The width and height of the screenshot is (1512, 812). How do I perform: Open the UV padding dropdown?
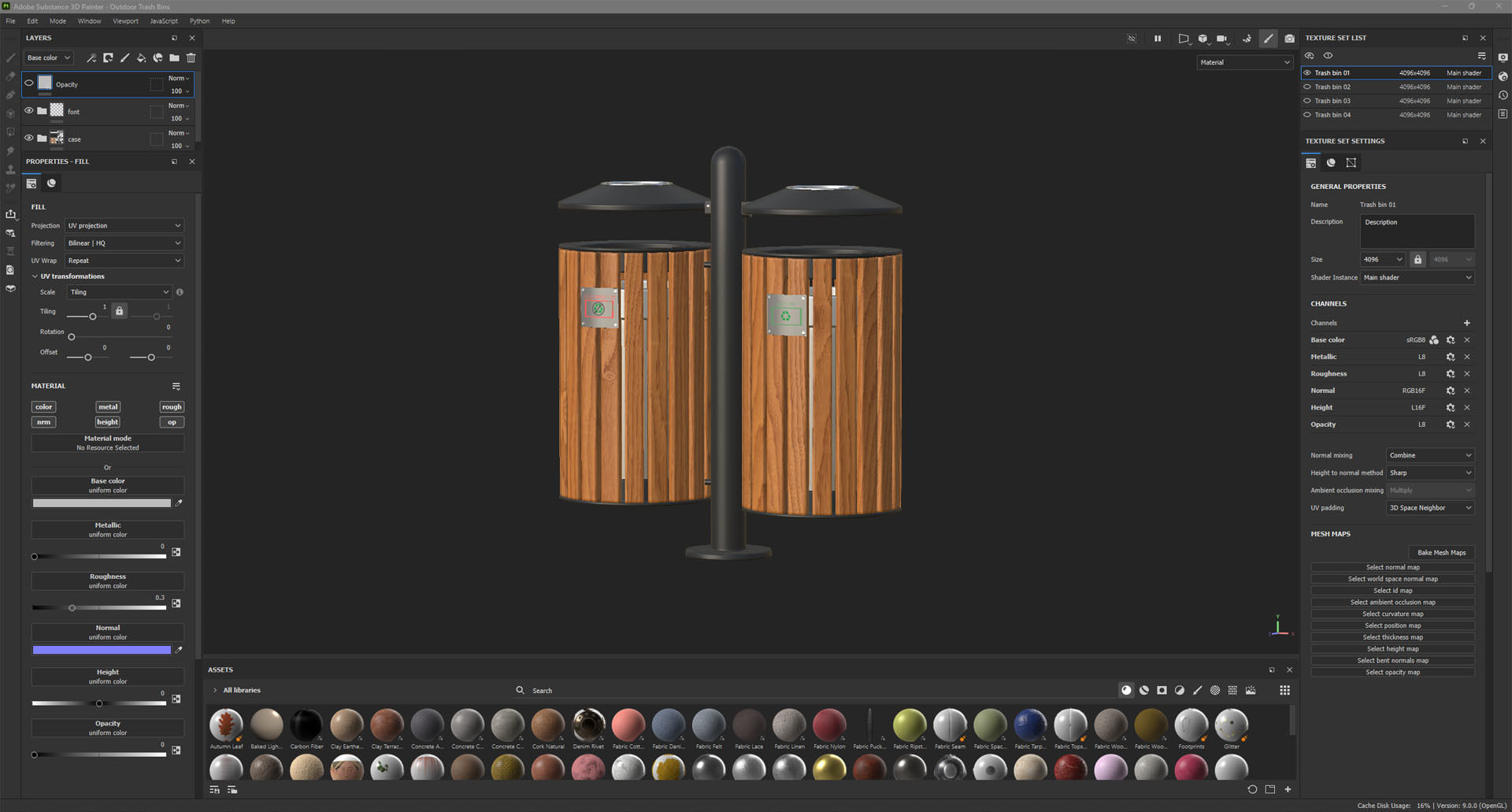click(1429, 508)
